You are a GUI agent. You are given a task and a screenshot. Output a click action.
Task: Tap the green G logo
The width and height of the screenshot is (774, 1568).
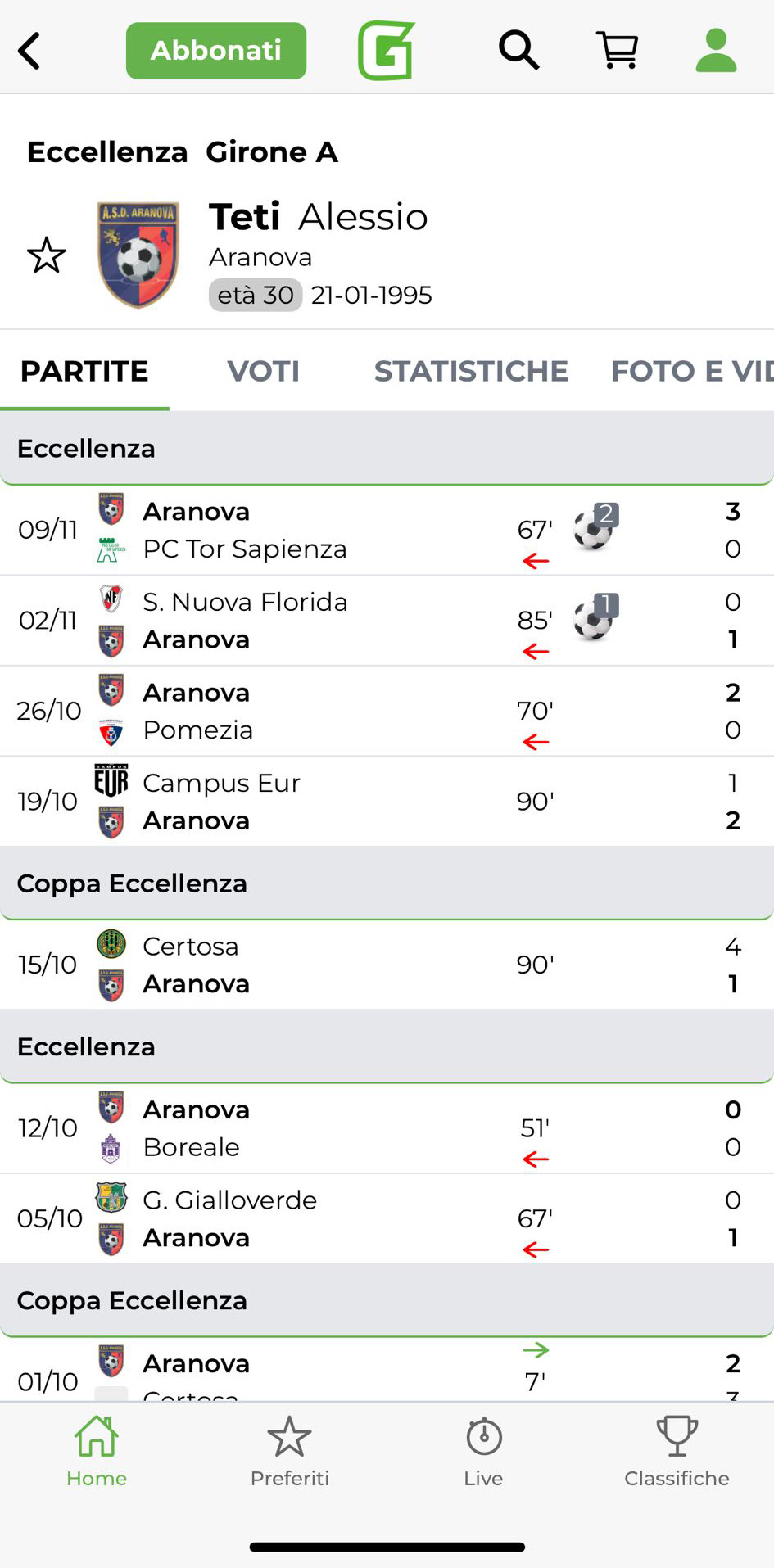click(x=386, y=51)
